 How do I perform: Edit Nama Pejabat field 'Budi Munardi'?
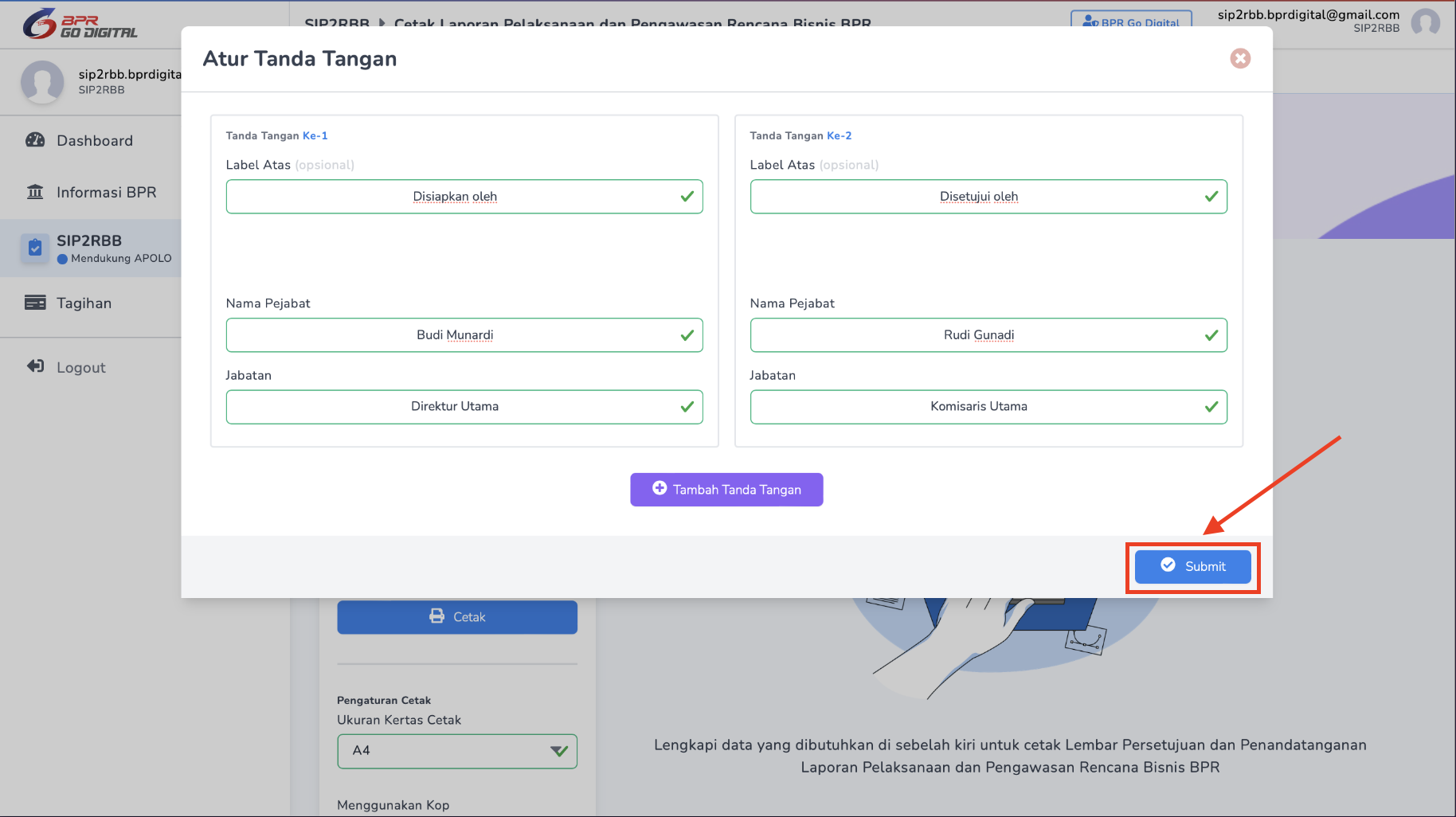click(x=464, y=335)
